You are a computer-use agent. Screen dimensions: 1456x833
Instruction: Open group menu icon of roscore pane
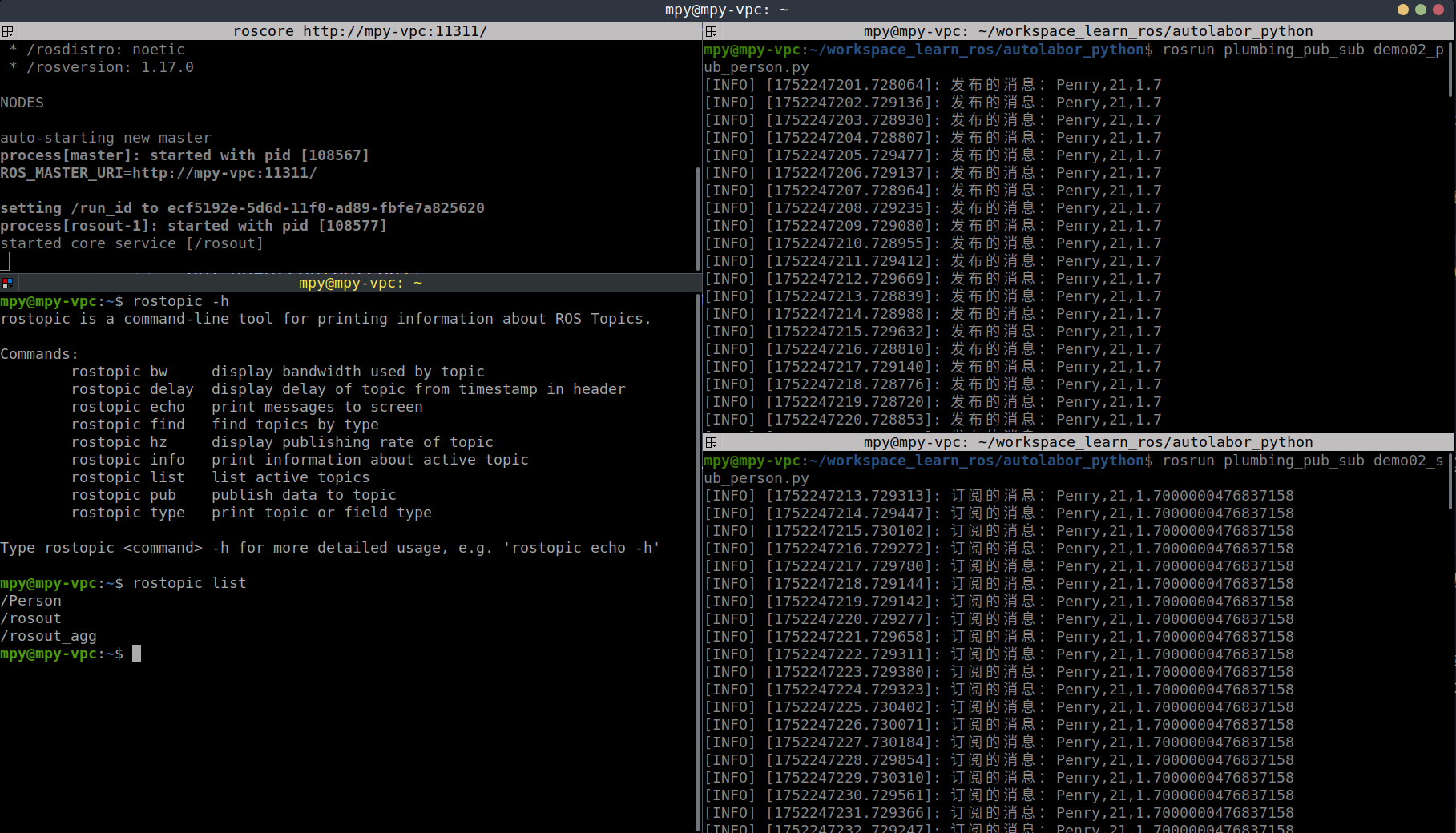pos(7,31)
